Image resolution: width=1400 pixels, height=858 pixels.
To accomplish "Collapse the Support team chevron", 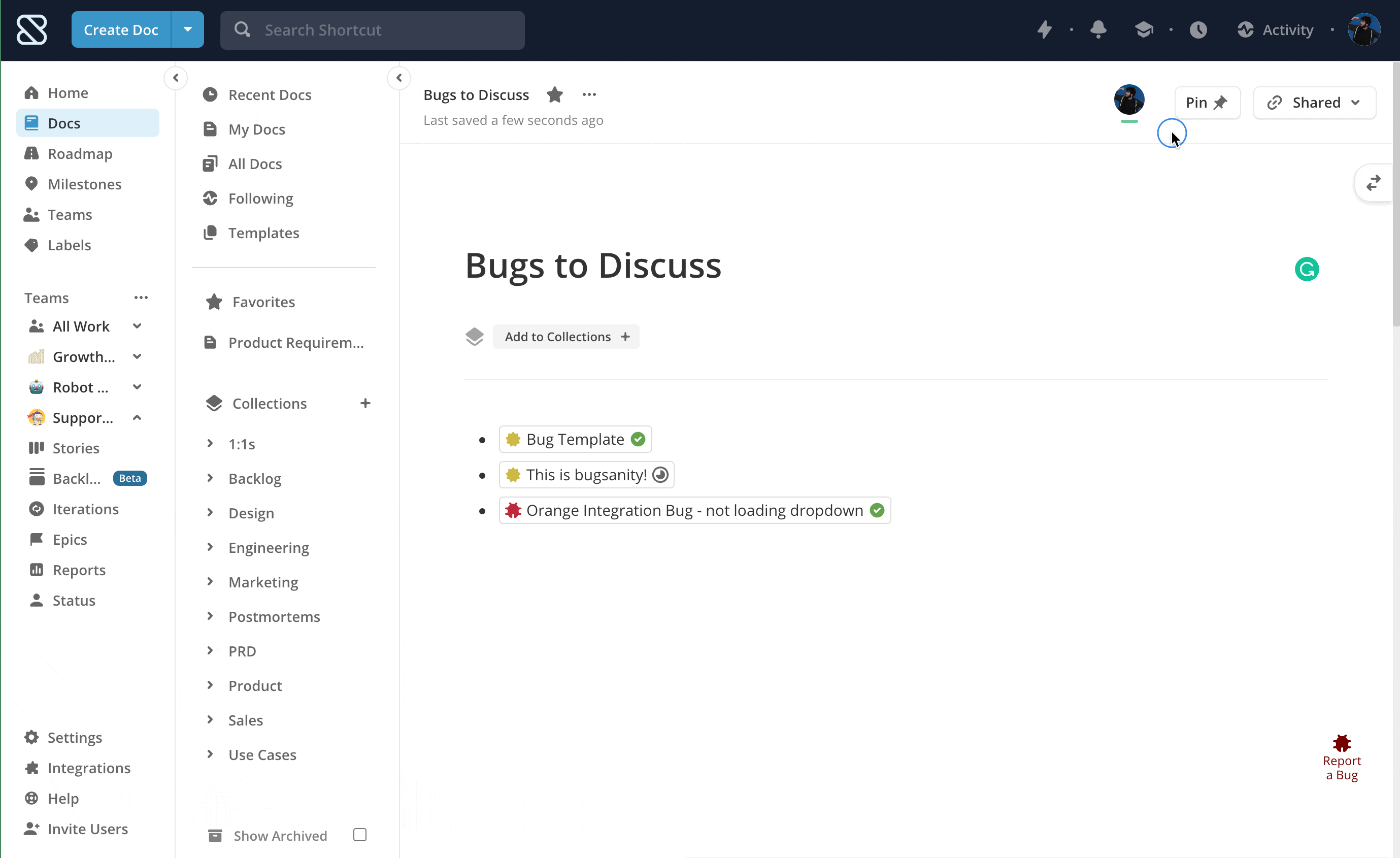I will [137, 418].
